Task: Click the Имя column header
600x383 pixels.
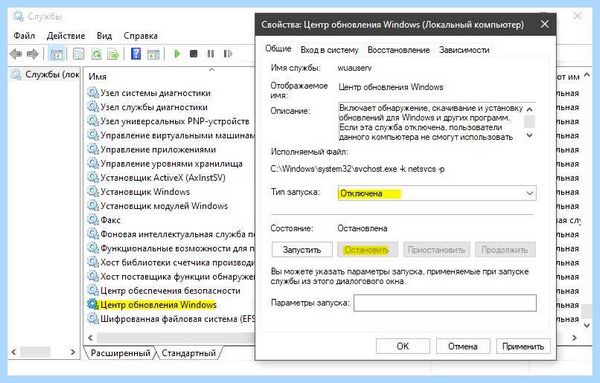Action: (97, 77)
